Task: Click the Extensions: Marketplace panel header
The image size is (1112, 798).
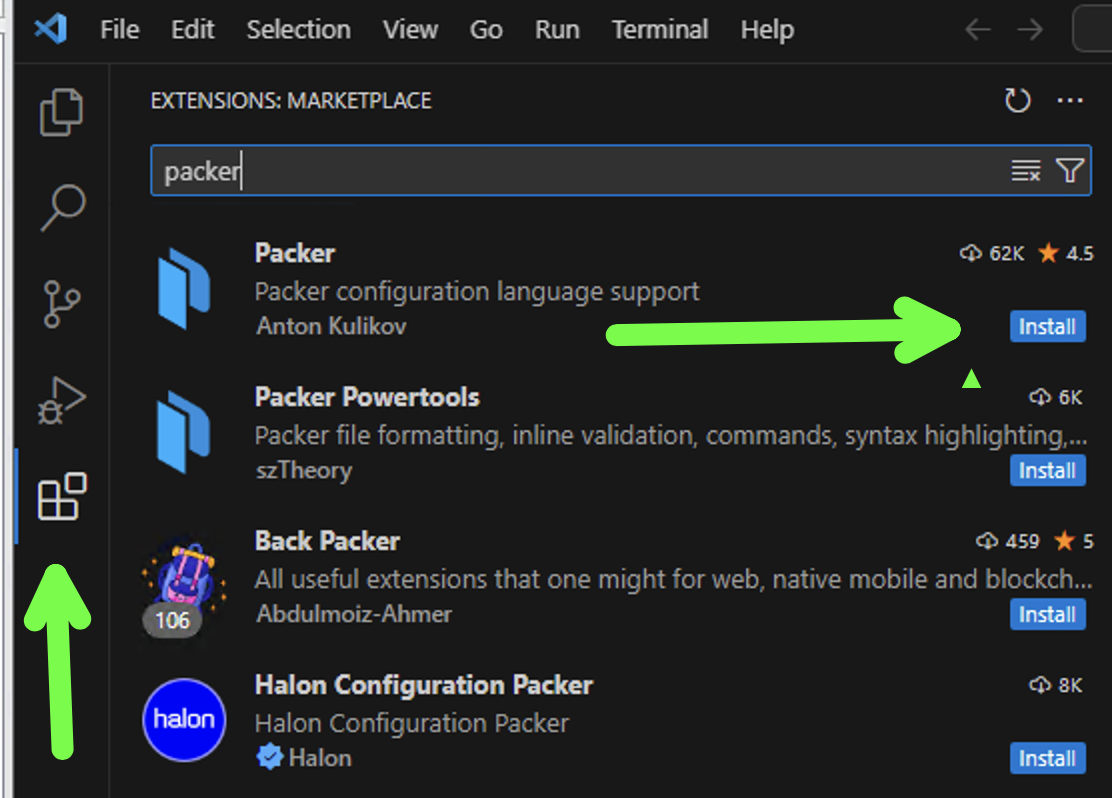Action: click(x=291, y=101)
